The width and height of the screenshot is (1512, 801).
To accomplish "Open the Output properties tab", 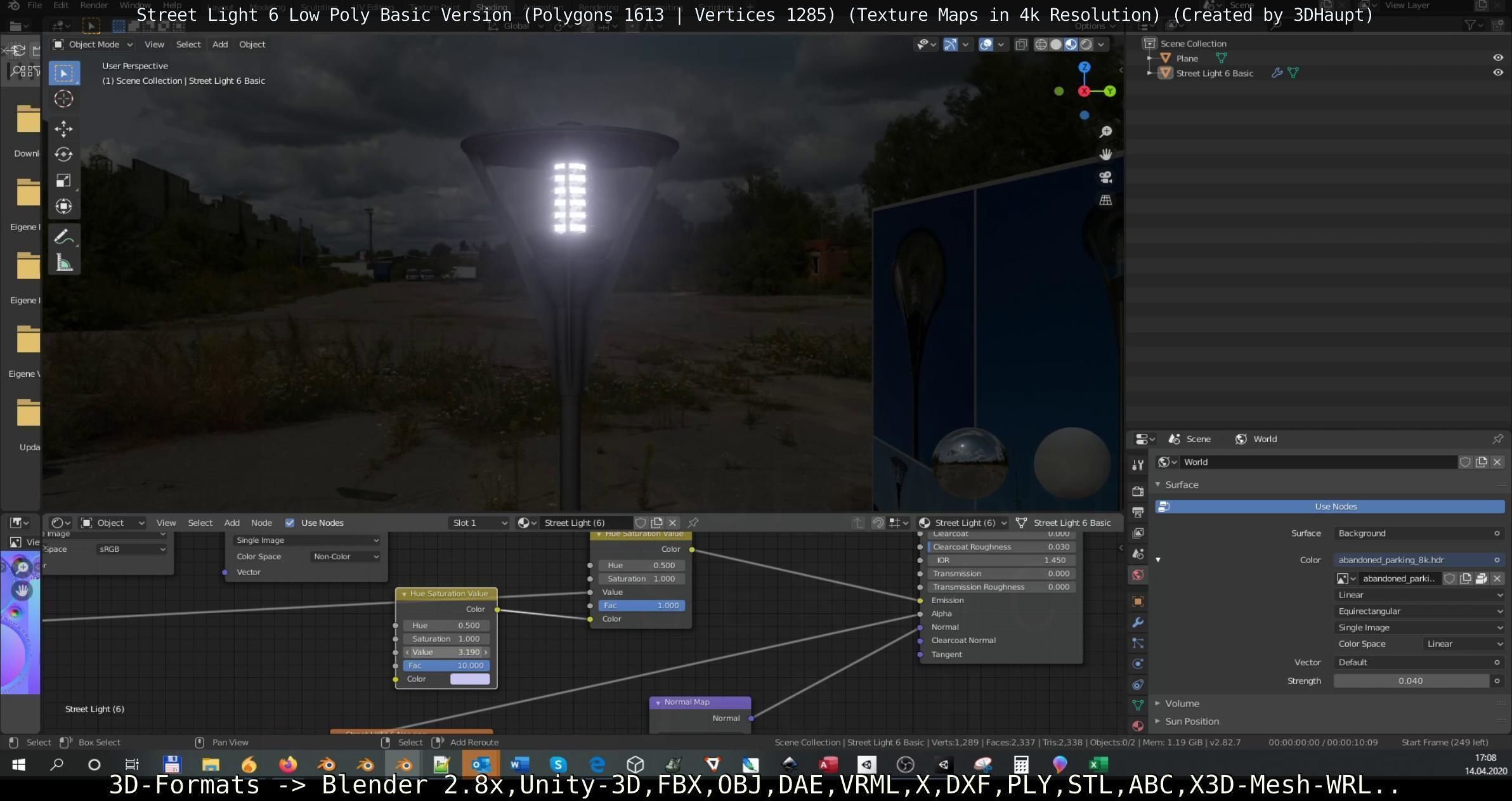I will click(x=1138, y=512).
